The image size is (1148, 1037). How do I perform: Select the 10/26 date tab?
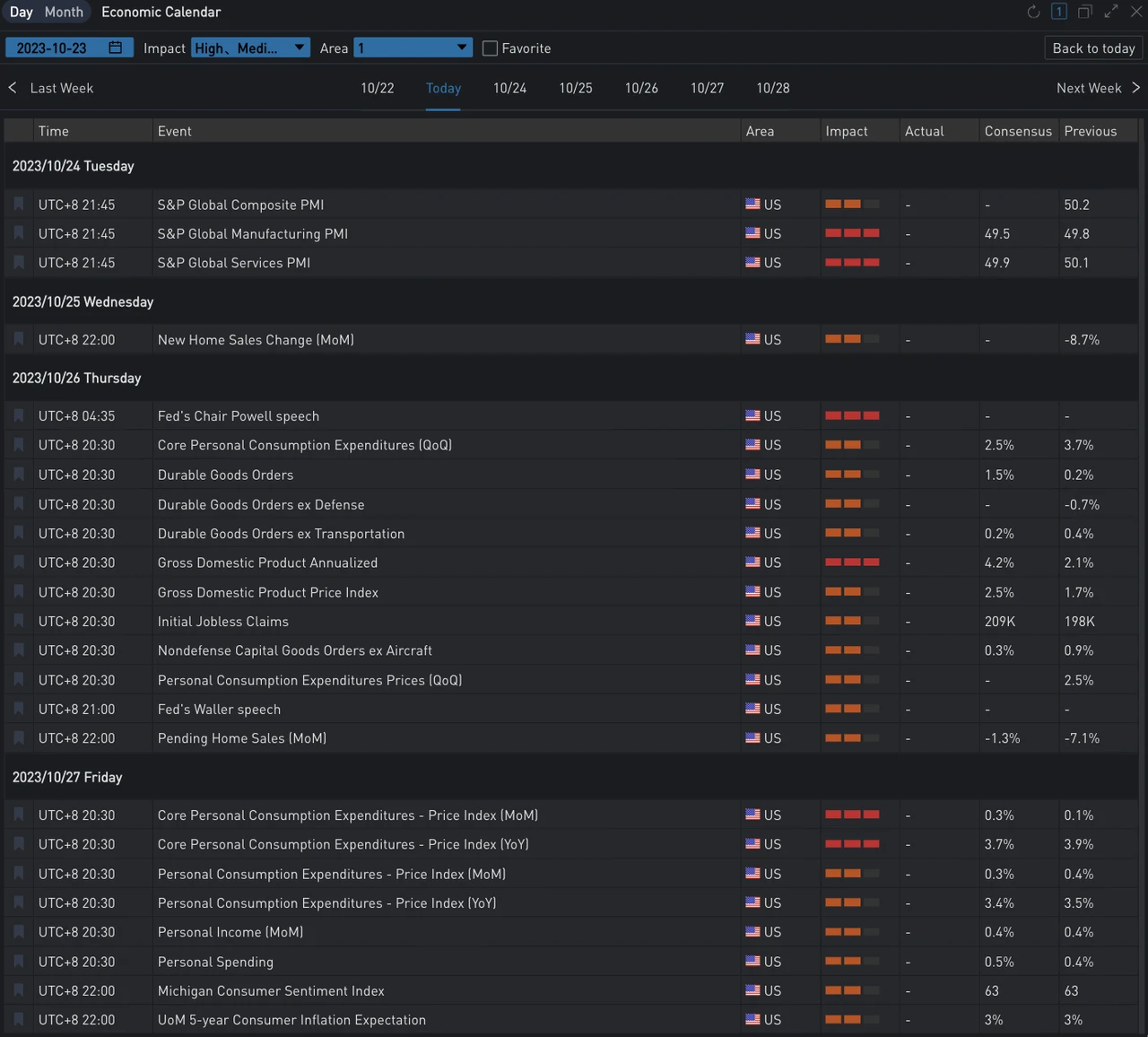pos(641,88)
